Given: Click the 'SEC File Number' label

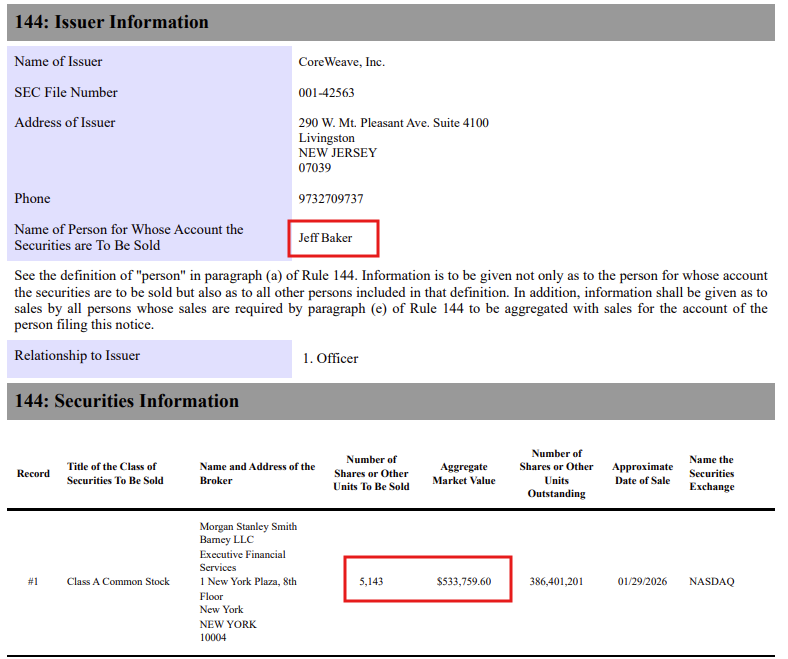Looking at the screenshot, I should [x=66, y=92].
